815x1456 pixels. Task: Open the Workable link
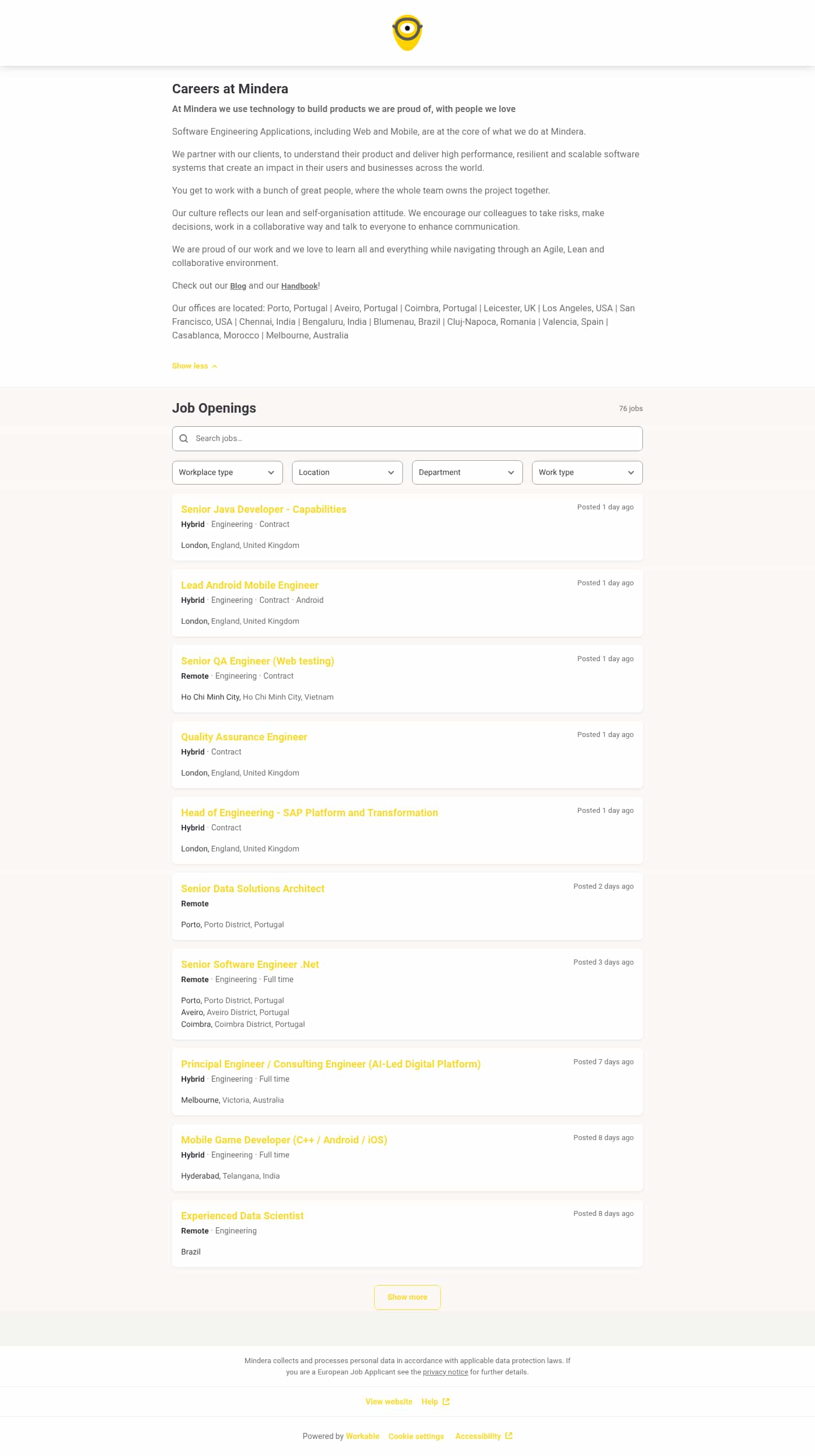363,1436
